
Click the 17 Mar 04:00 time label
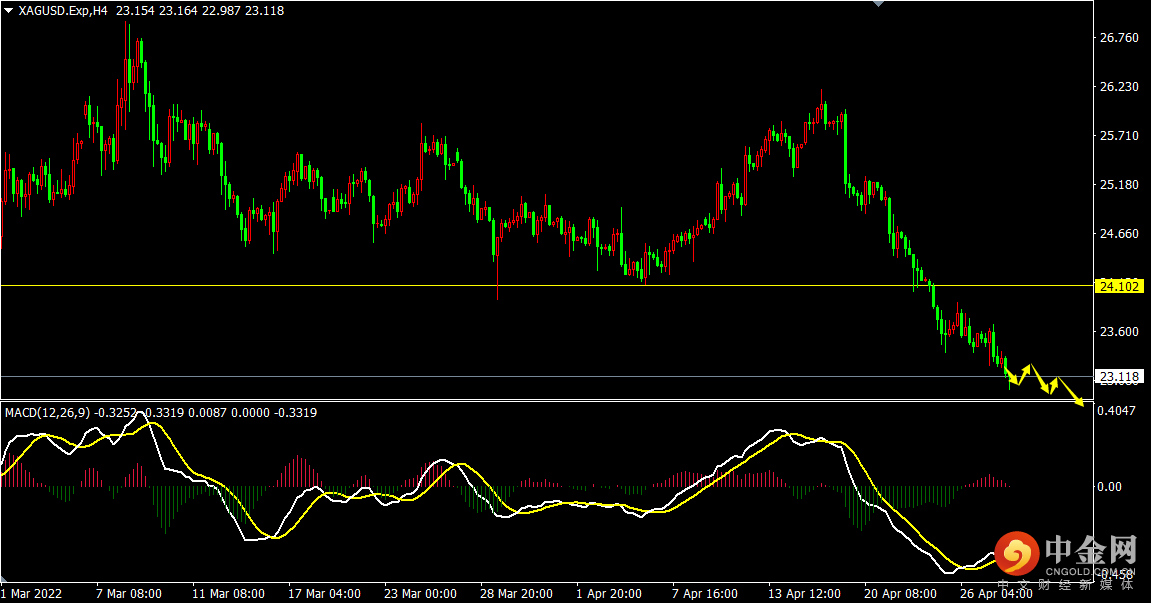[x=324, y=593]
